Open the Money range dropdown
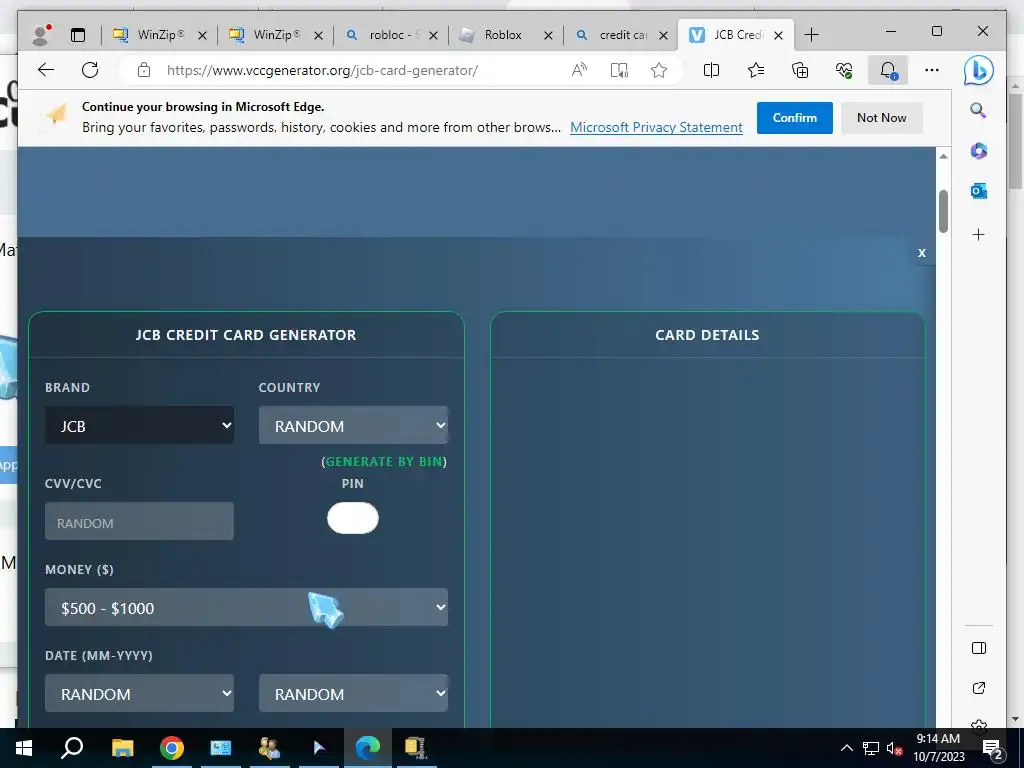 coord(246,607)
